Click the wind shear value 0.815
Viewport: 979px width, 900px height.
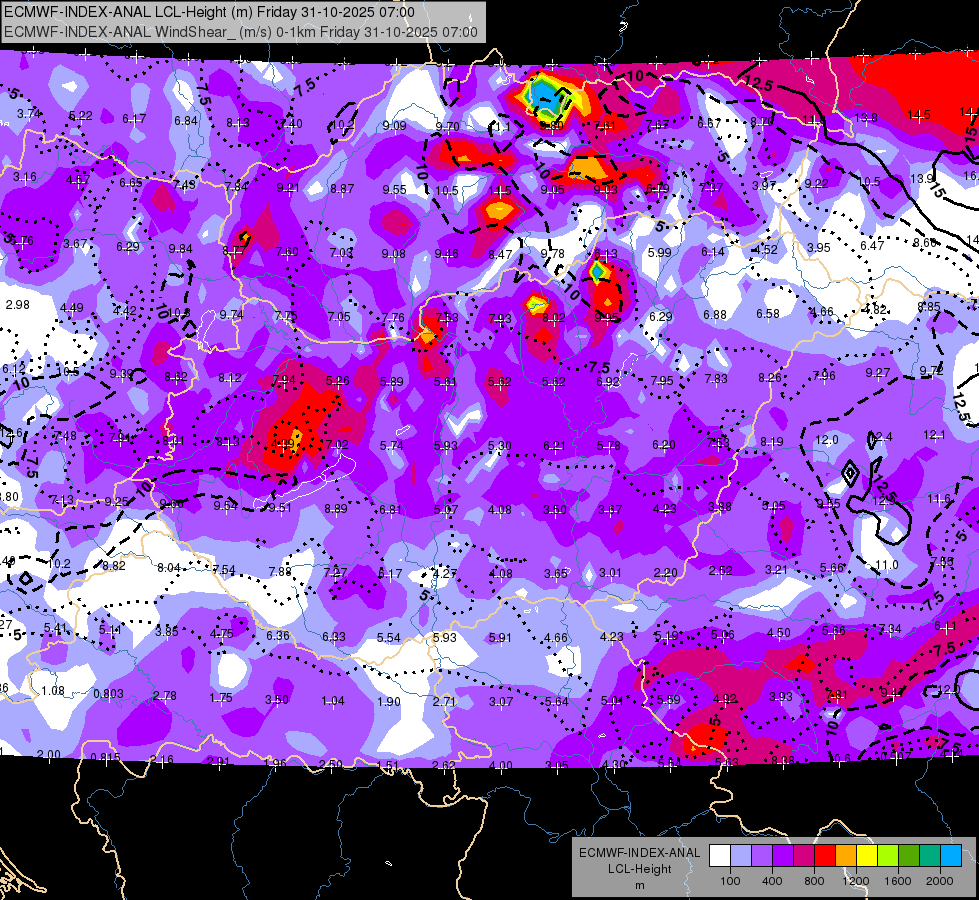(x=105, y=758)
